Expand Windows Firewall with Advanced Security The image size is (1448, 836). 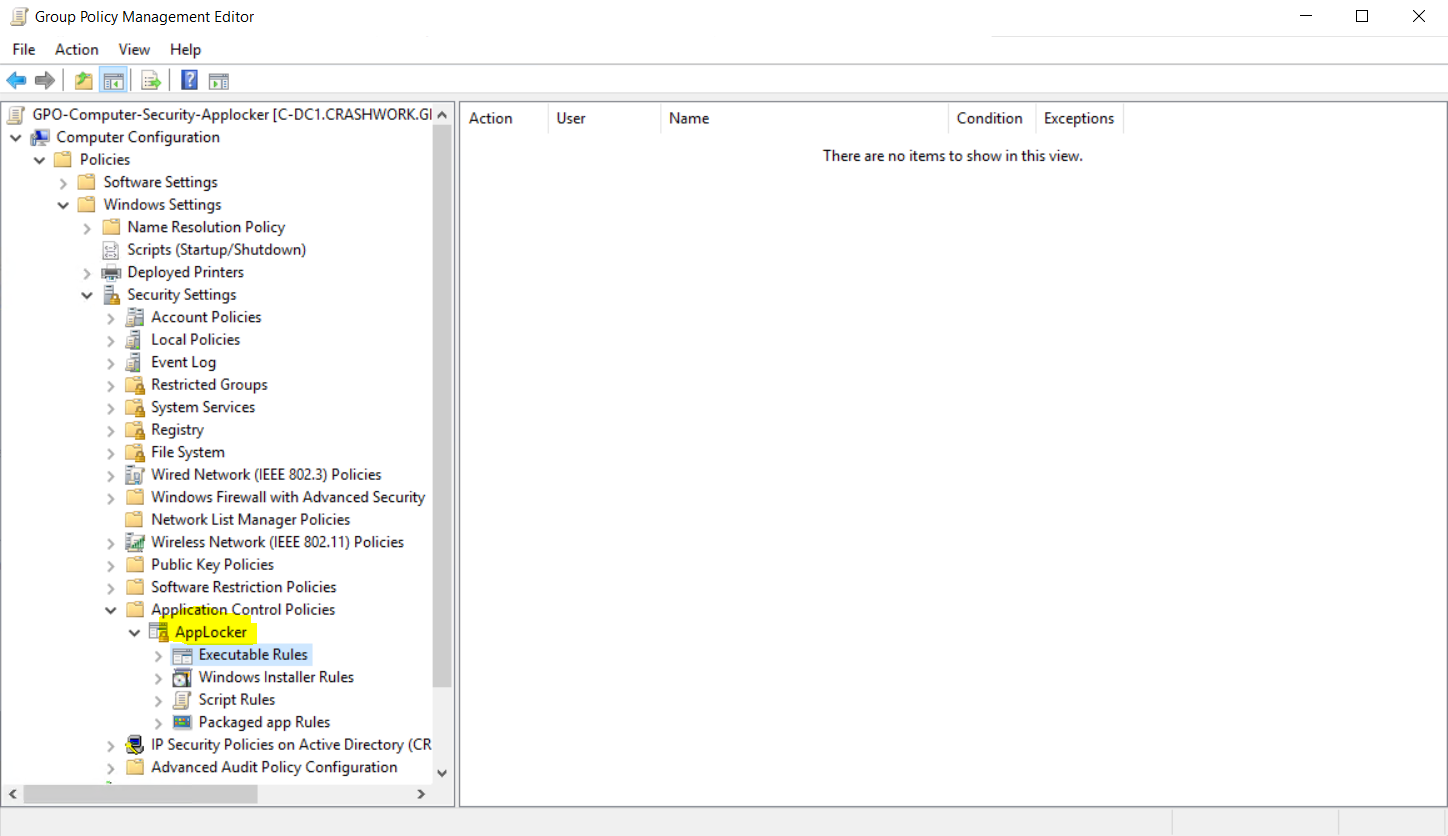(111, 497)
